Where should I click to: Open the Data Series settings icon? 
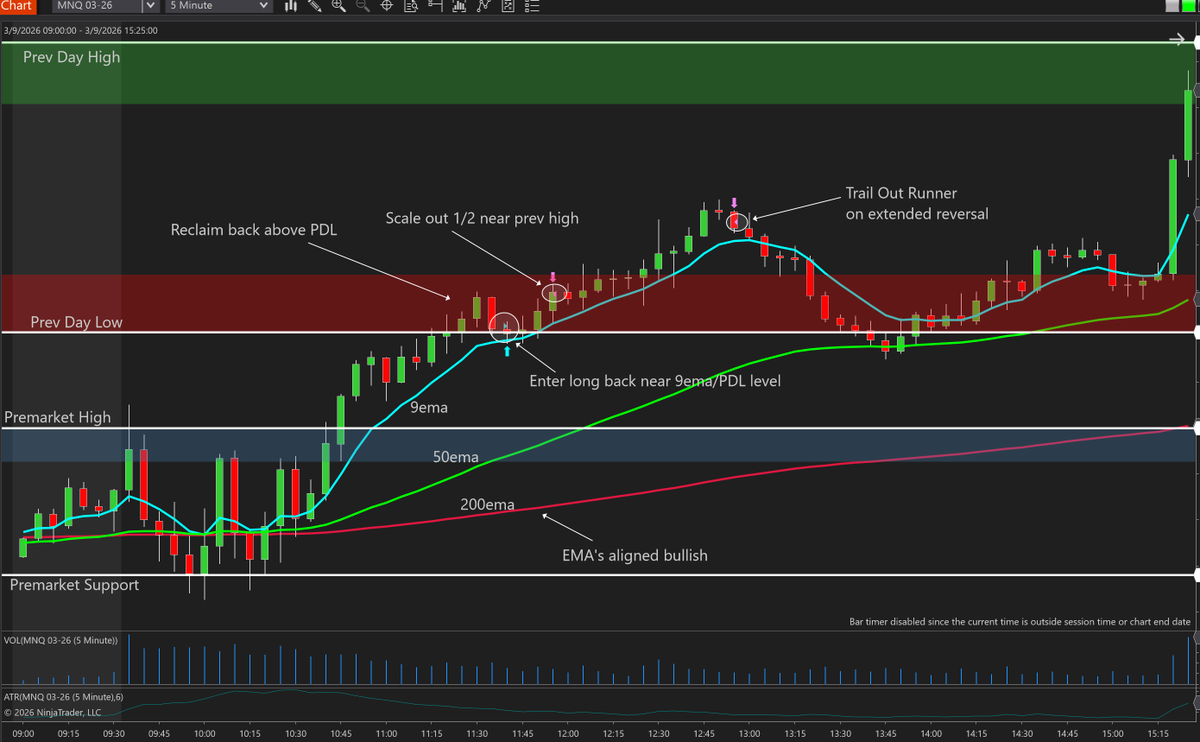[x=411, y=7]
